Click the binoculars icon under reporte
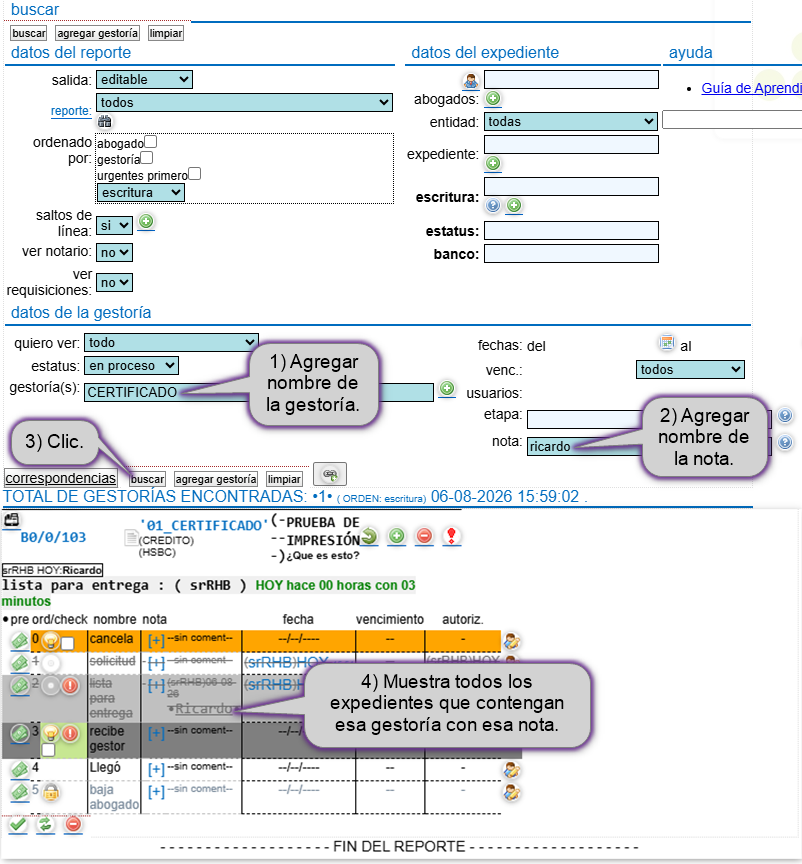This screenshot has width=802, height=864. point(105,121)
